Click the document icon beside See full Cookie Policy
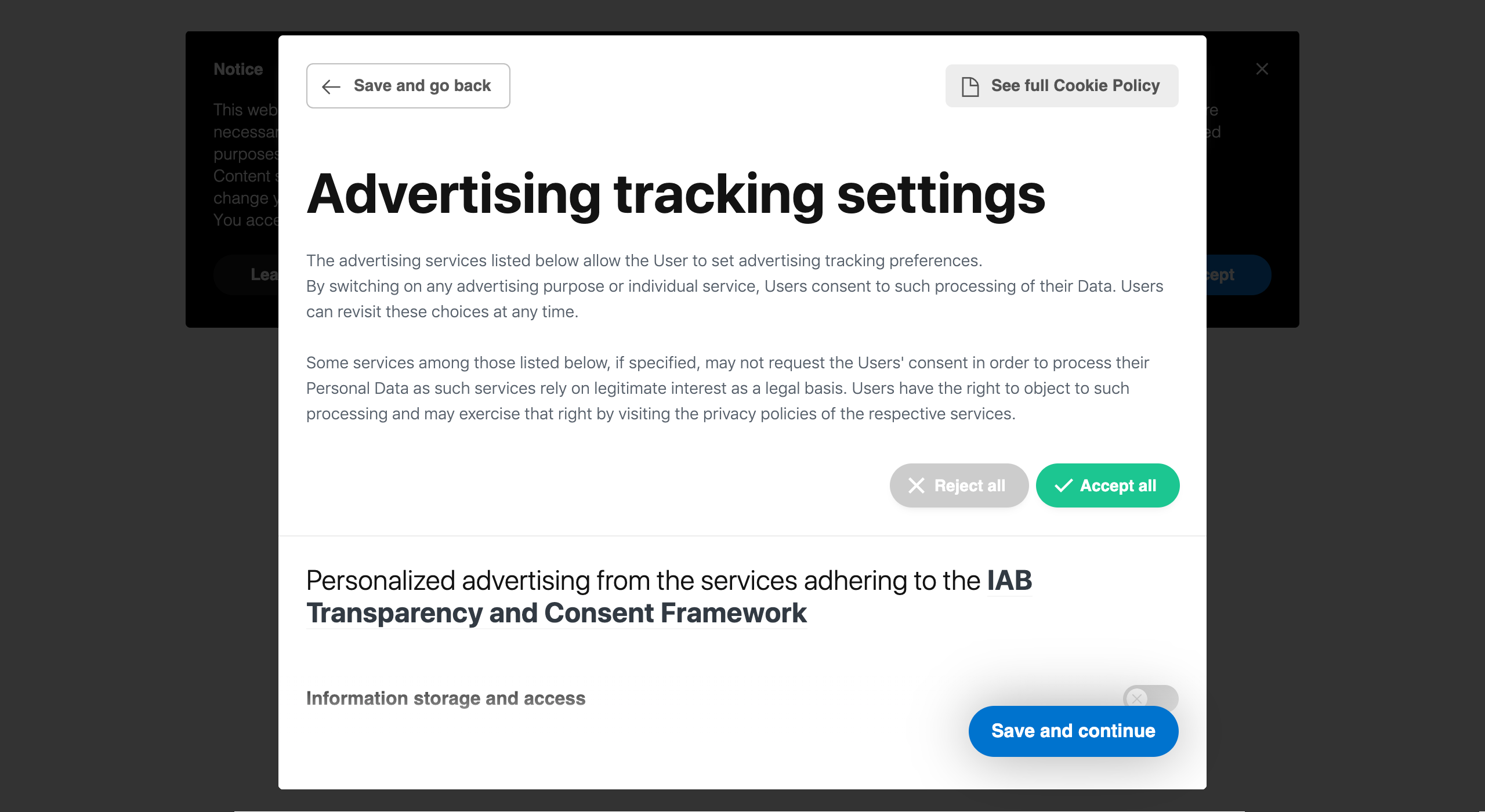This screenshot has width=1485, height=812. (x=970, y=86)
